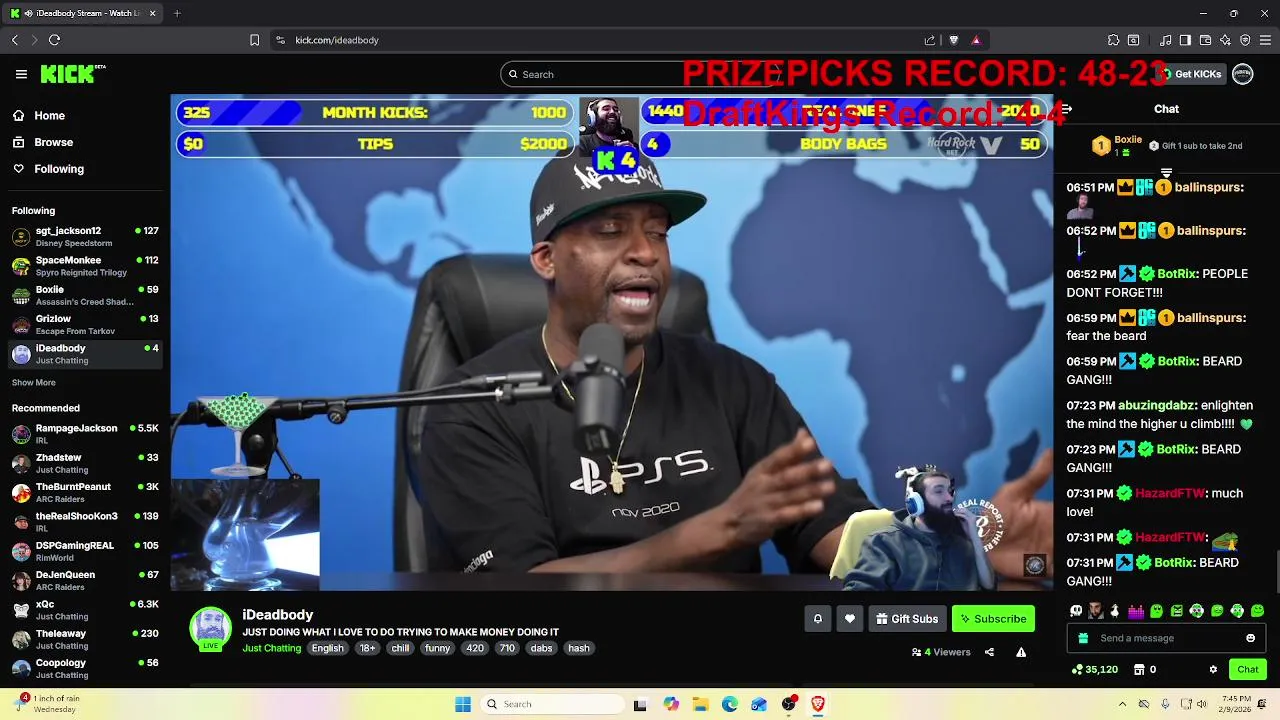Open Leo AI sparkle icon
The image size is (1280, 720).
(1225, 40)
